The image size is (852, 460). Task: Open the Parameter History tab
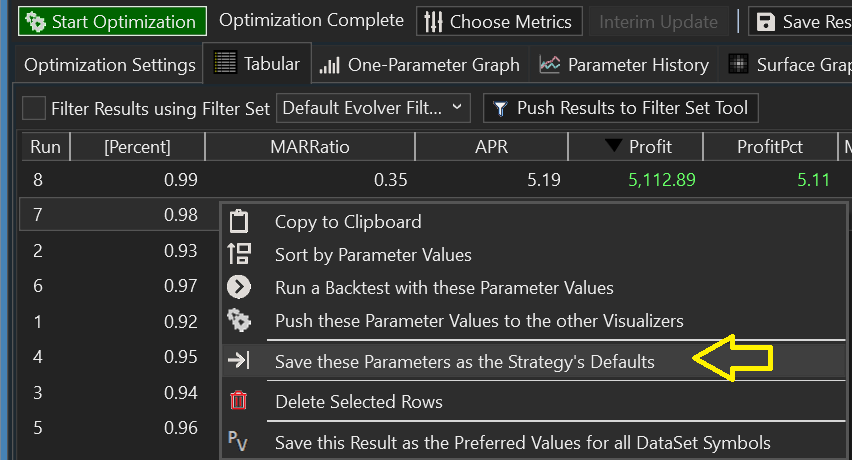[625, 65]
